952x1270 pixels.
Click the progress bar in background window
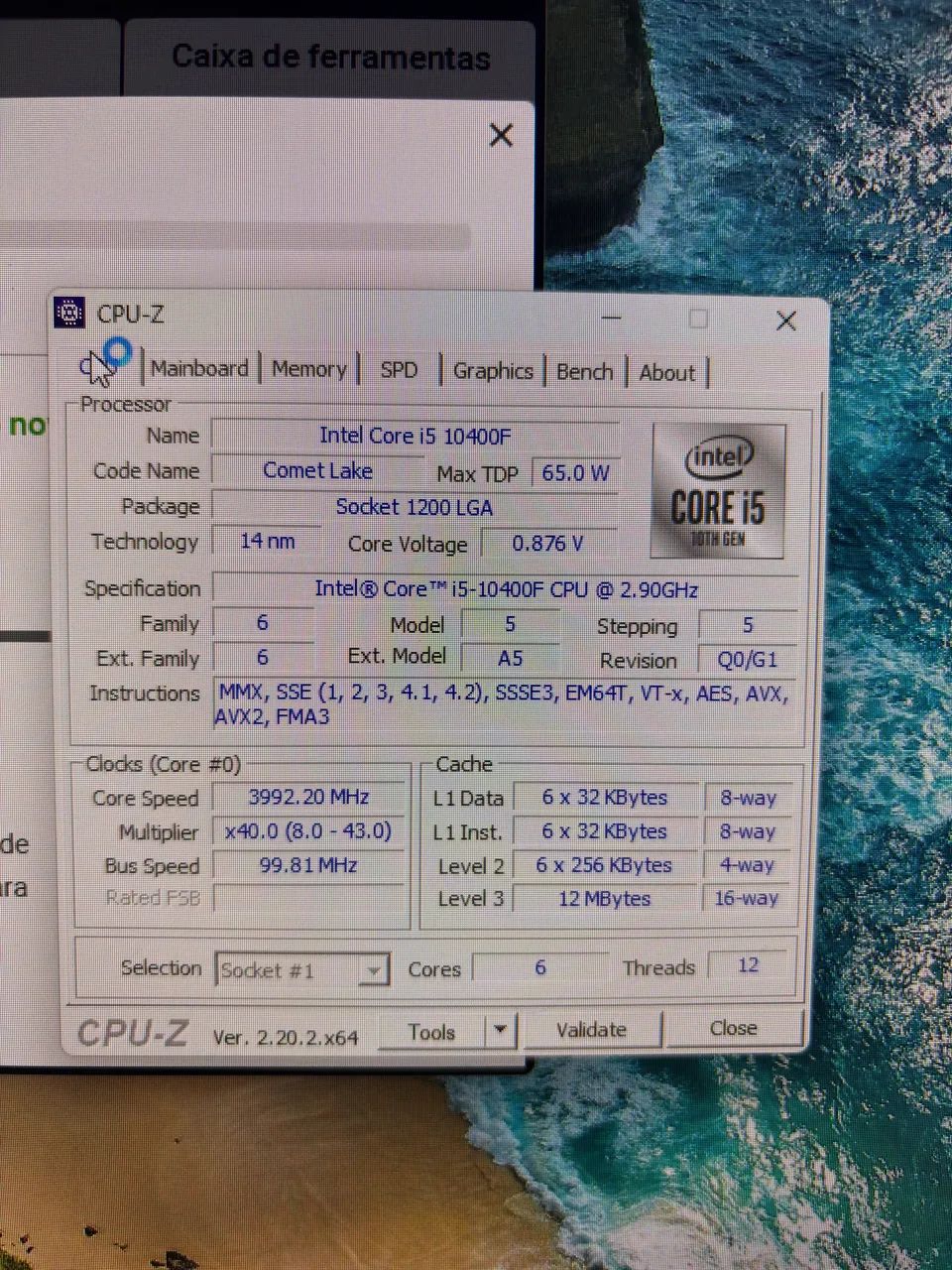235,238
